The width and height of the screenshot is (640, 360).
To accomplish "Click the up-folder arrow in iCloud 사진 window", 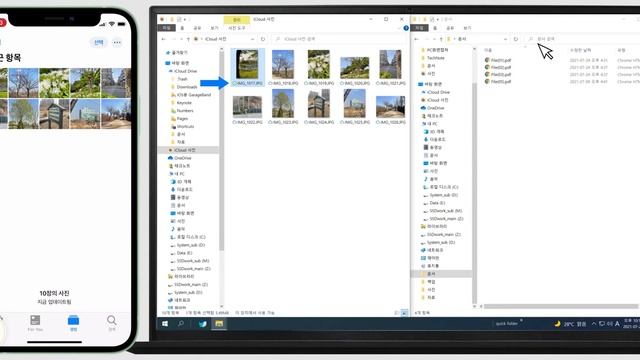I will tap(188, 39).
